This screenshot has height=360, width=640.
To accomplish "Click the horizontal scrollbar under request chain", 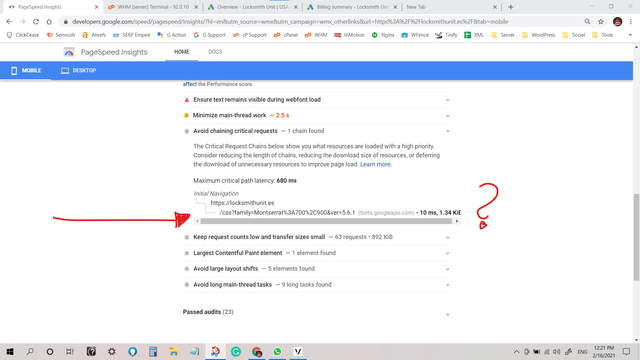I will point(326,221).
